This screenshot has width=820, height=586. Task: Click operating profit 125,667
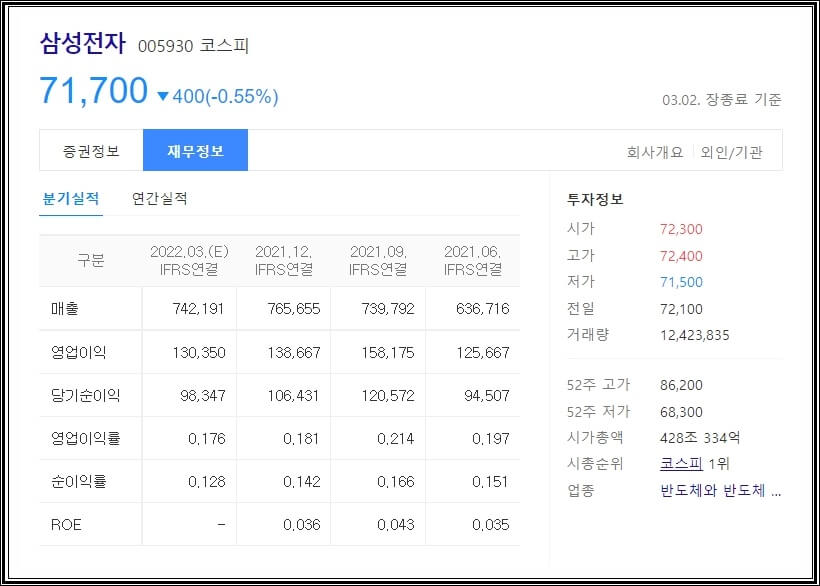point(482,352)
